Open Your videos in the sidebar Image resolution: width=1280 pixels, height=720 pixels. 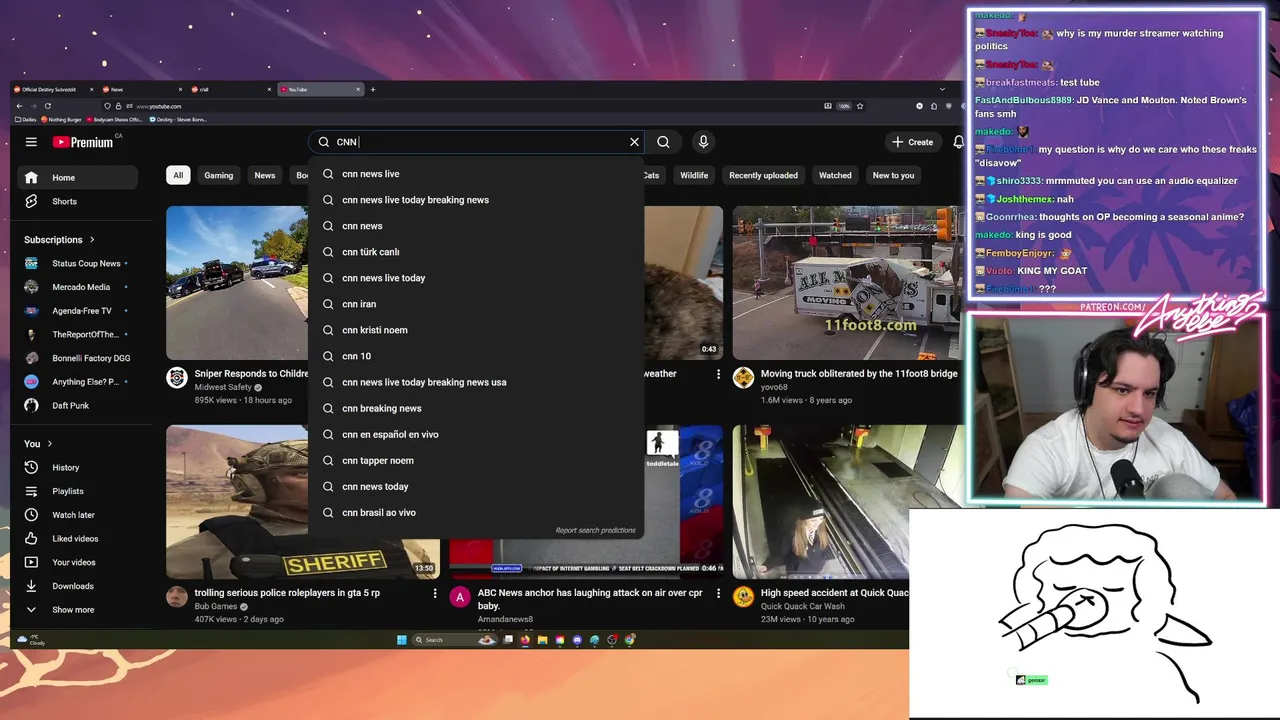76,562
